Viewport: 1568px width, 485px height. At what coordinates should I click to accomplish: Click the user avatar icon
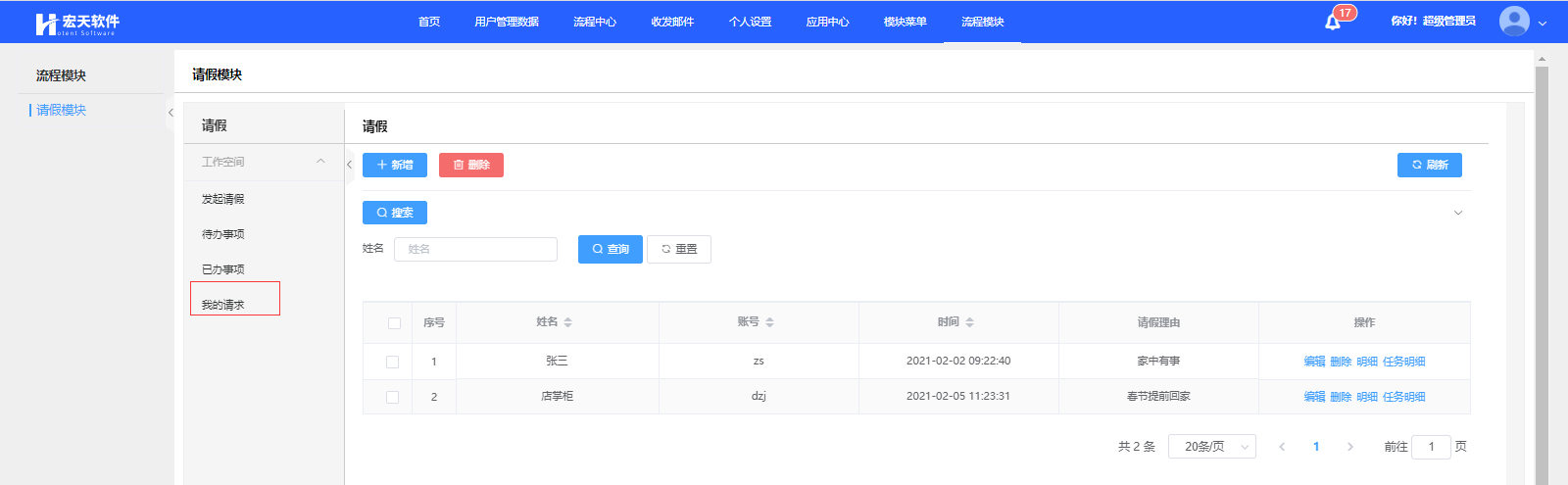pyautogui.click(x=1514, y=21)
